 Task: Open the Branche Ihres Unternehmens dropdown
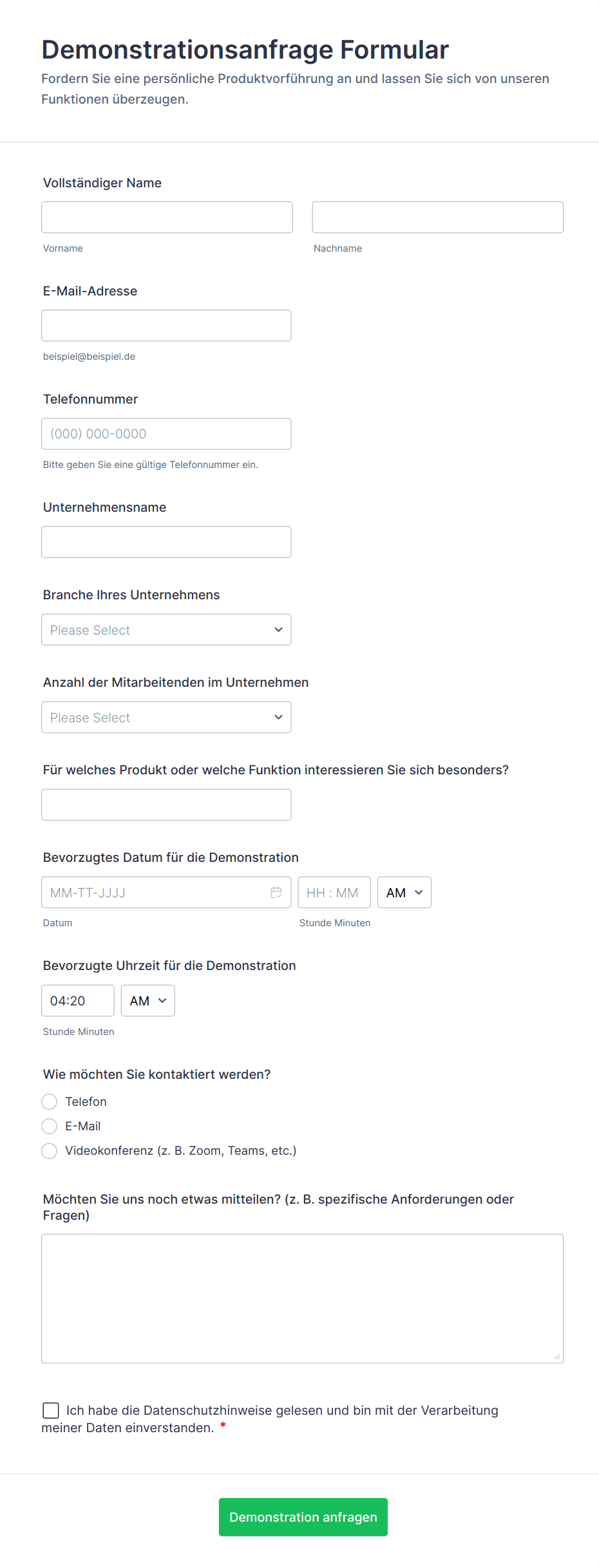pyautogui.click(x=166, y=630)
